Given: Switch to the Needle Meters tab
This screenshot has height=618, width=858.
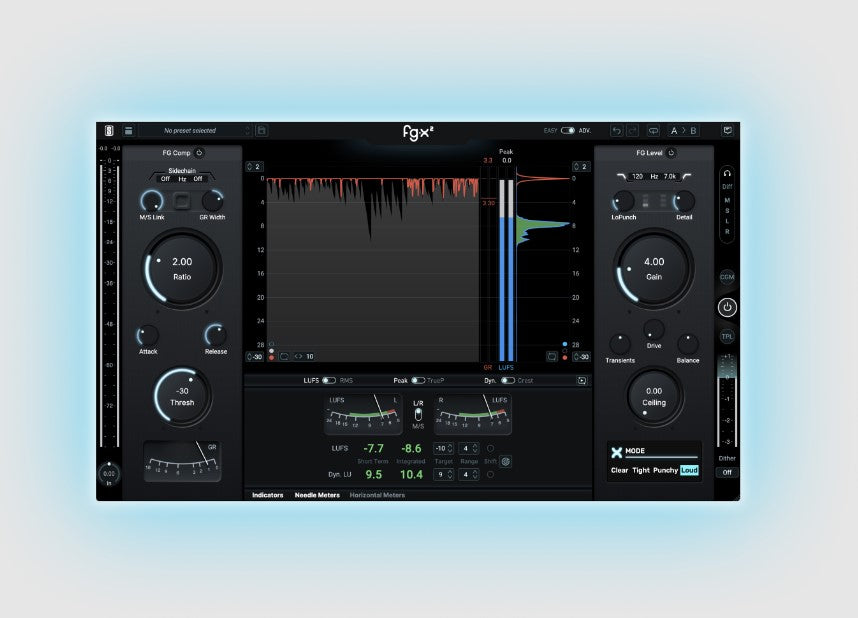Looking at the screenshot, I should (316, 495).
